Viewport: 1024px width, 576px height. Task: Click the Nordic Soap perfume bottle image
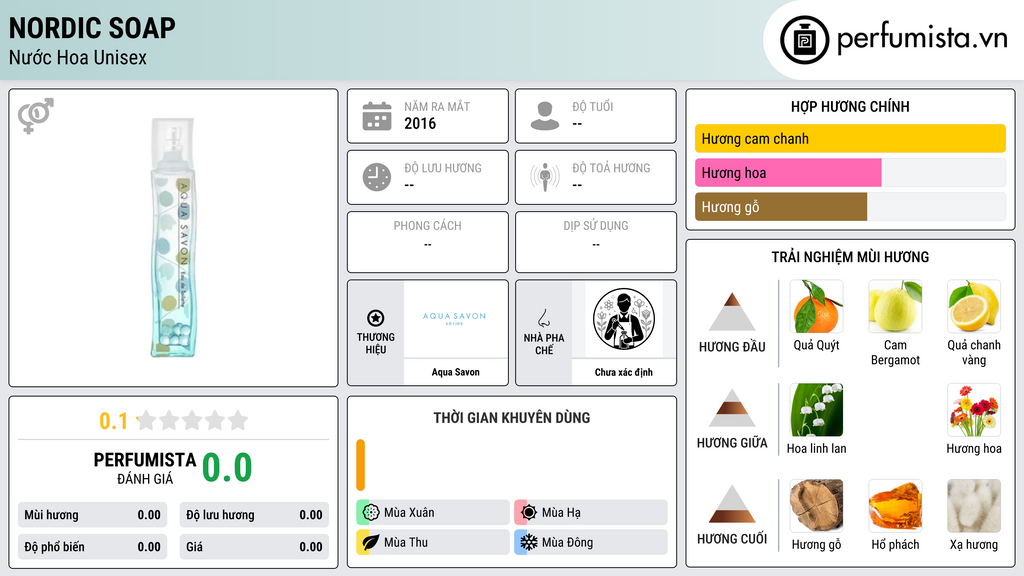pos(173,238)
